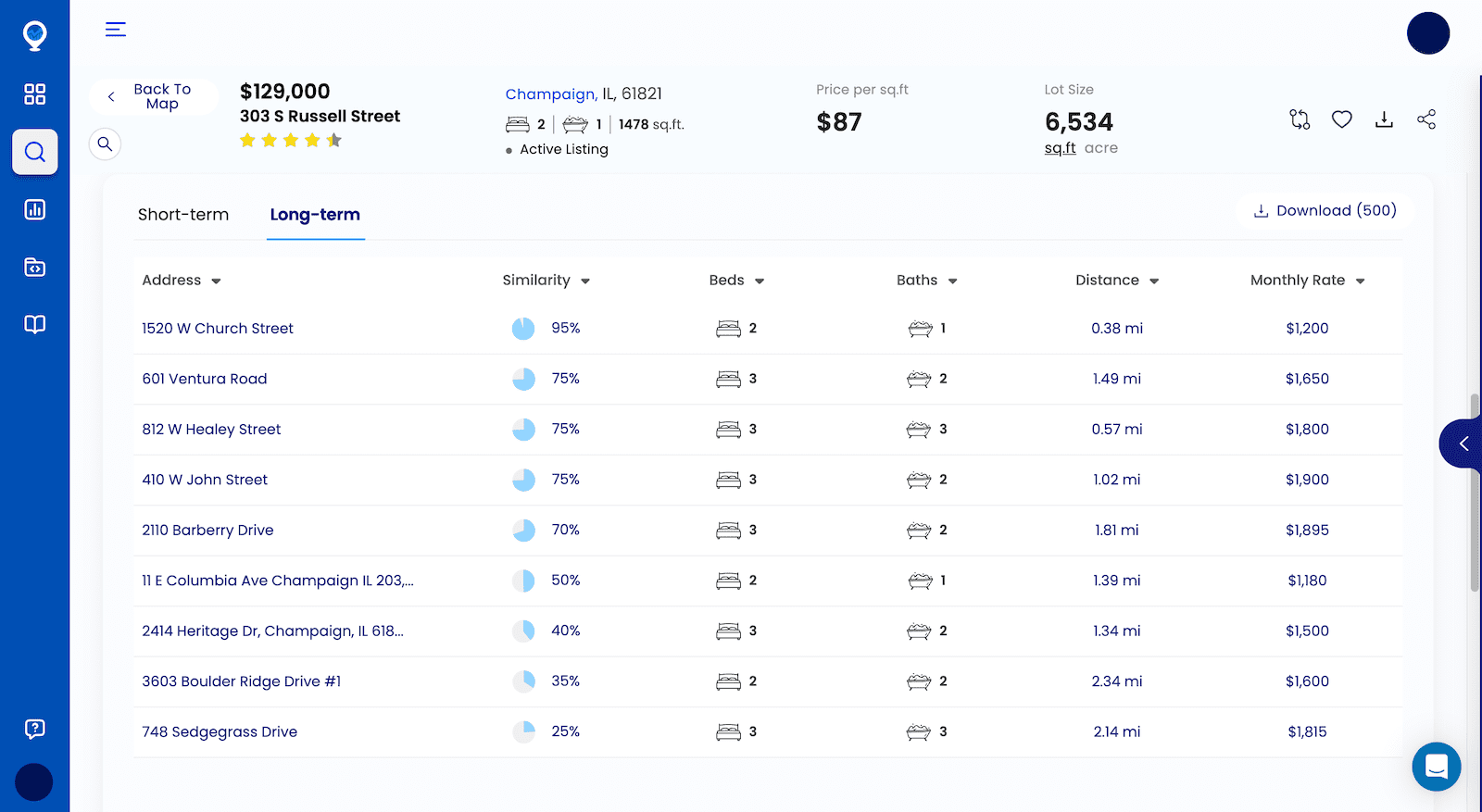
Task: Click the help question mark icon
Action: pos(34,729)
